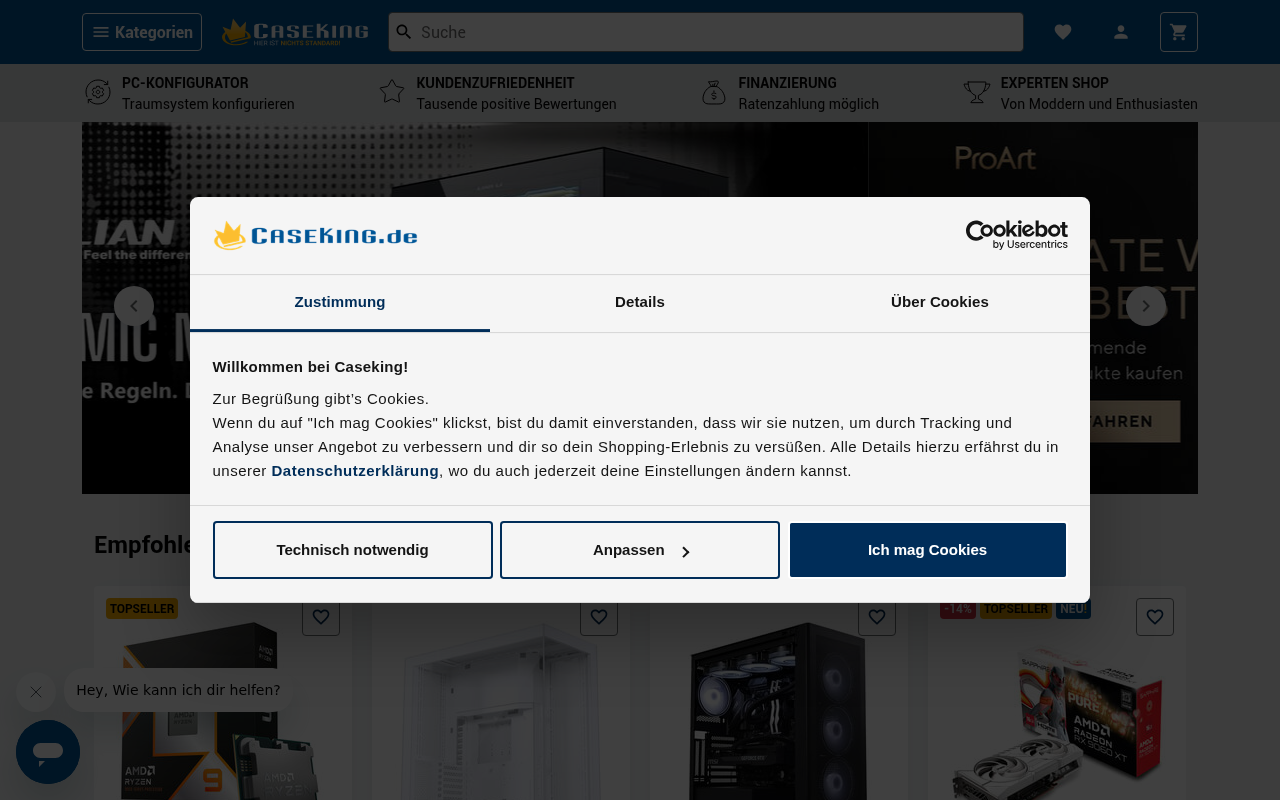Viewport: 1280px width, 800px height.
Task: Accept all with Ich mag Cookies
Action: tap(928, 550)
